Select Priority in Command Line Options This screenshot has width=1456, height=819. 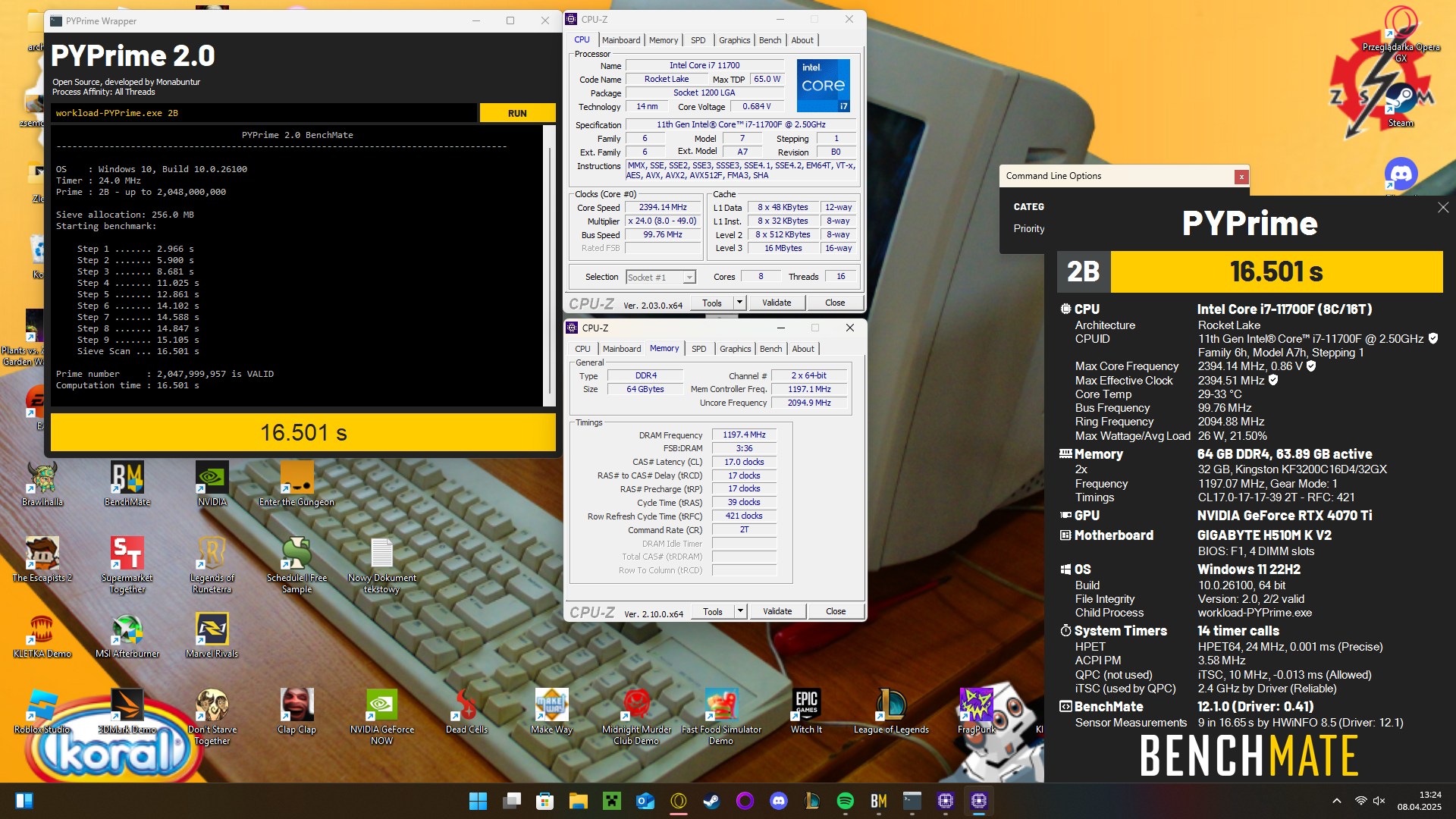pos(1028,228)
